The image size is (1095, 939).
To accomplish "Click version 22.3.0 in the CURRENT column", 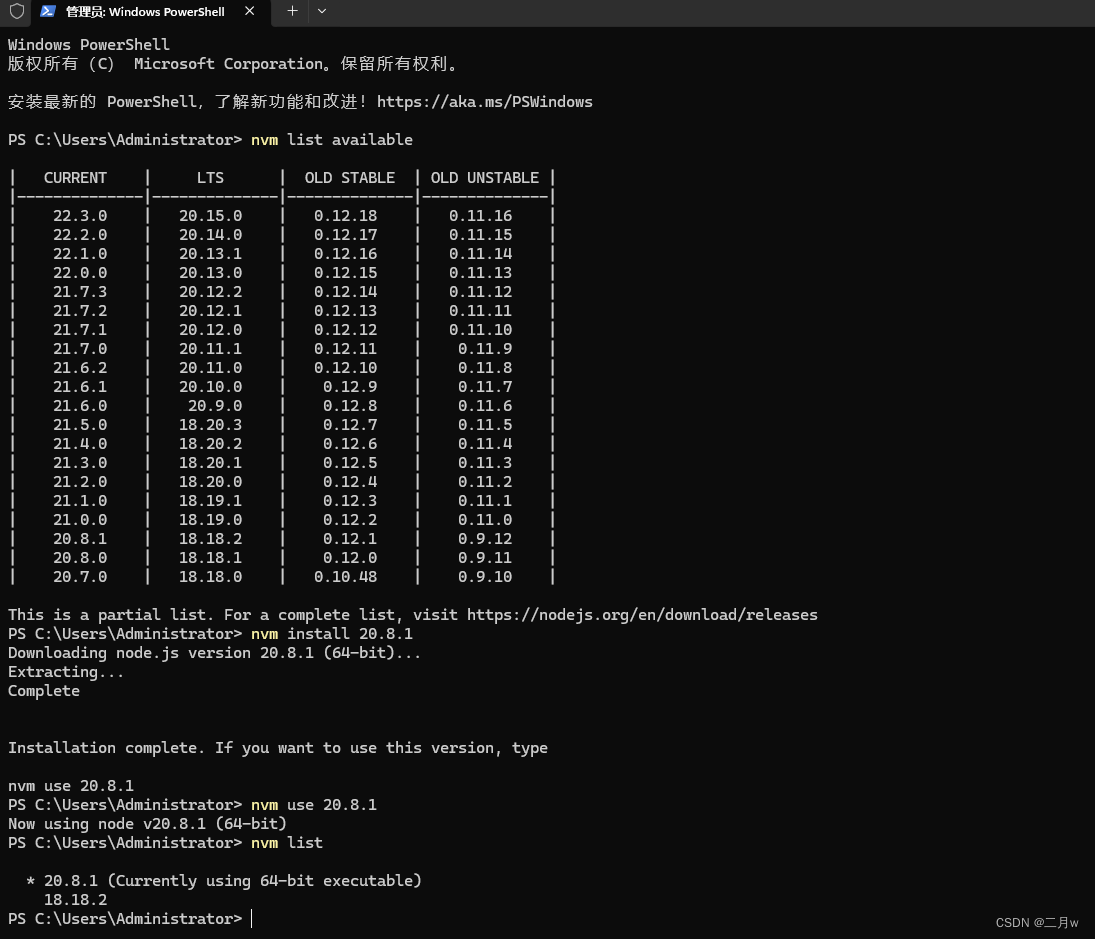I will 80,216.
